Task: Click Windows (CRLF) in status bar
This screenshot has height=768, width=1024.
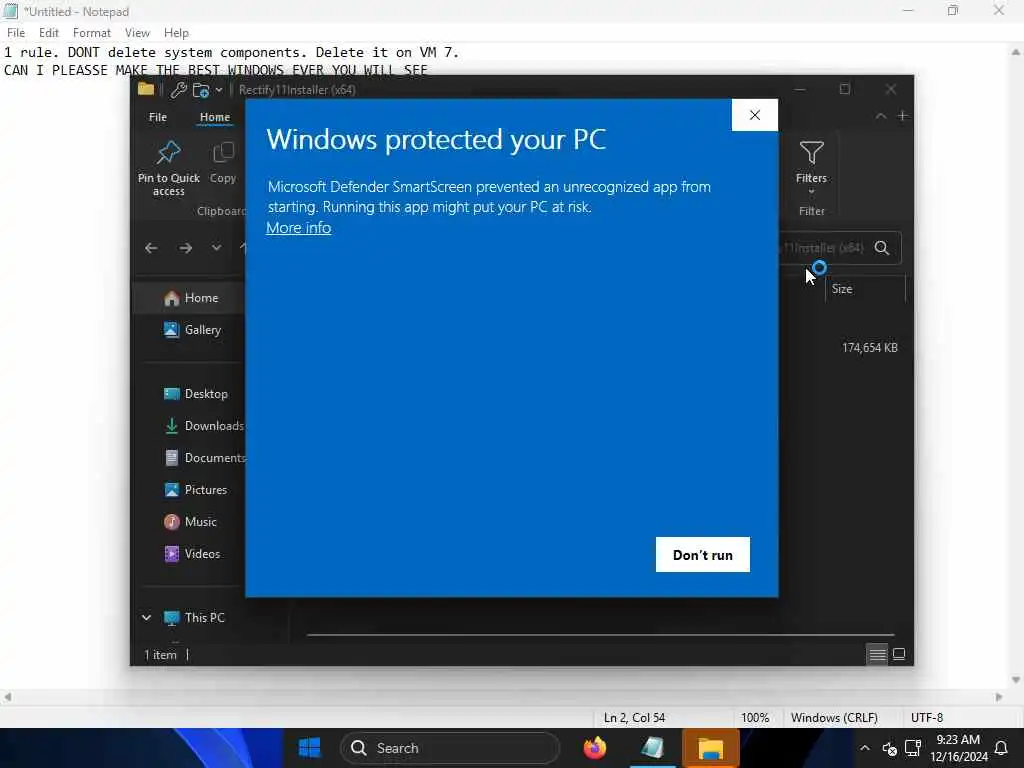Action: (x=834, y=718)
